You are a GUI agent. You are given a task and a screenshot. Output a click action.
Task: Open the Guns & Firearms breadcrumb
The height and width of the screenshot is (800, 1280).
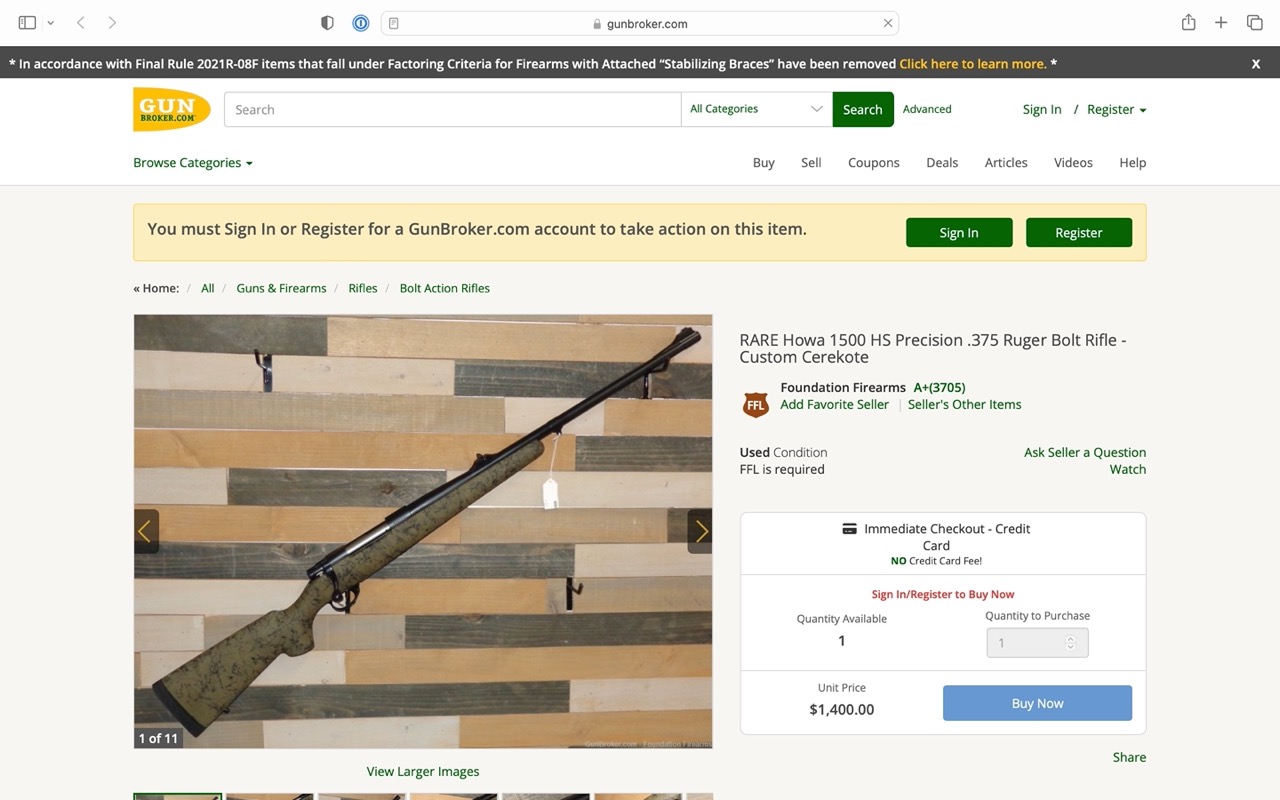(x=281, y=288)
